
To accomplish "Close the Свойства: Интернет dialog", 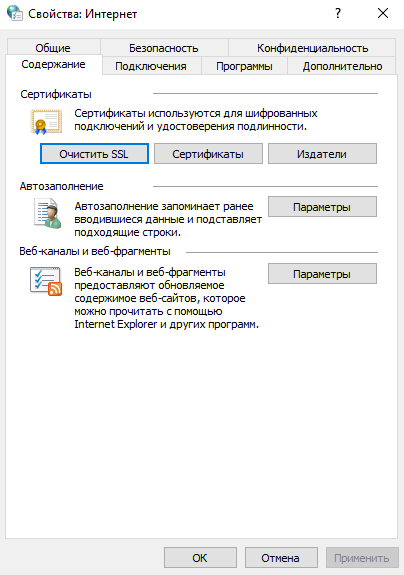I will 383,14.
